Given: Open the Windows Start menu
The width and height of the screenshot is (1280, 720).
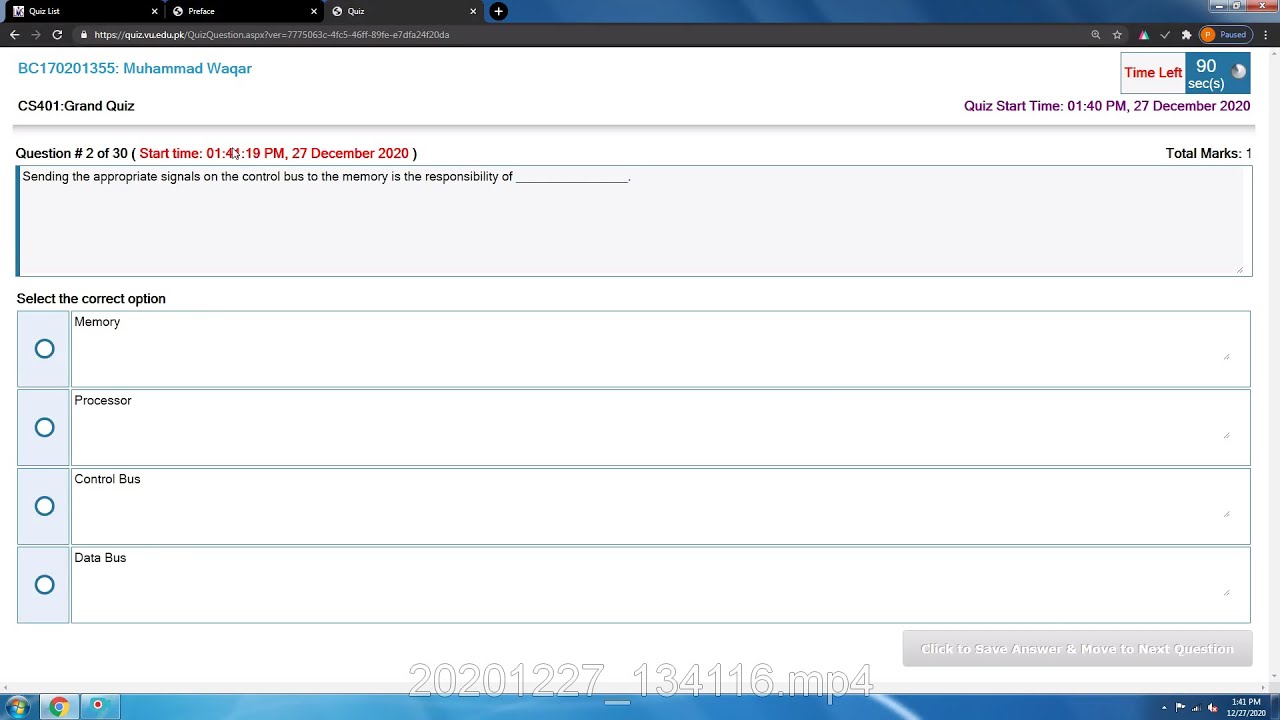Looking at the screenshot, I should pyautogui.click(x=18, y=707).
